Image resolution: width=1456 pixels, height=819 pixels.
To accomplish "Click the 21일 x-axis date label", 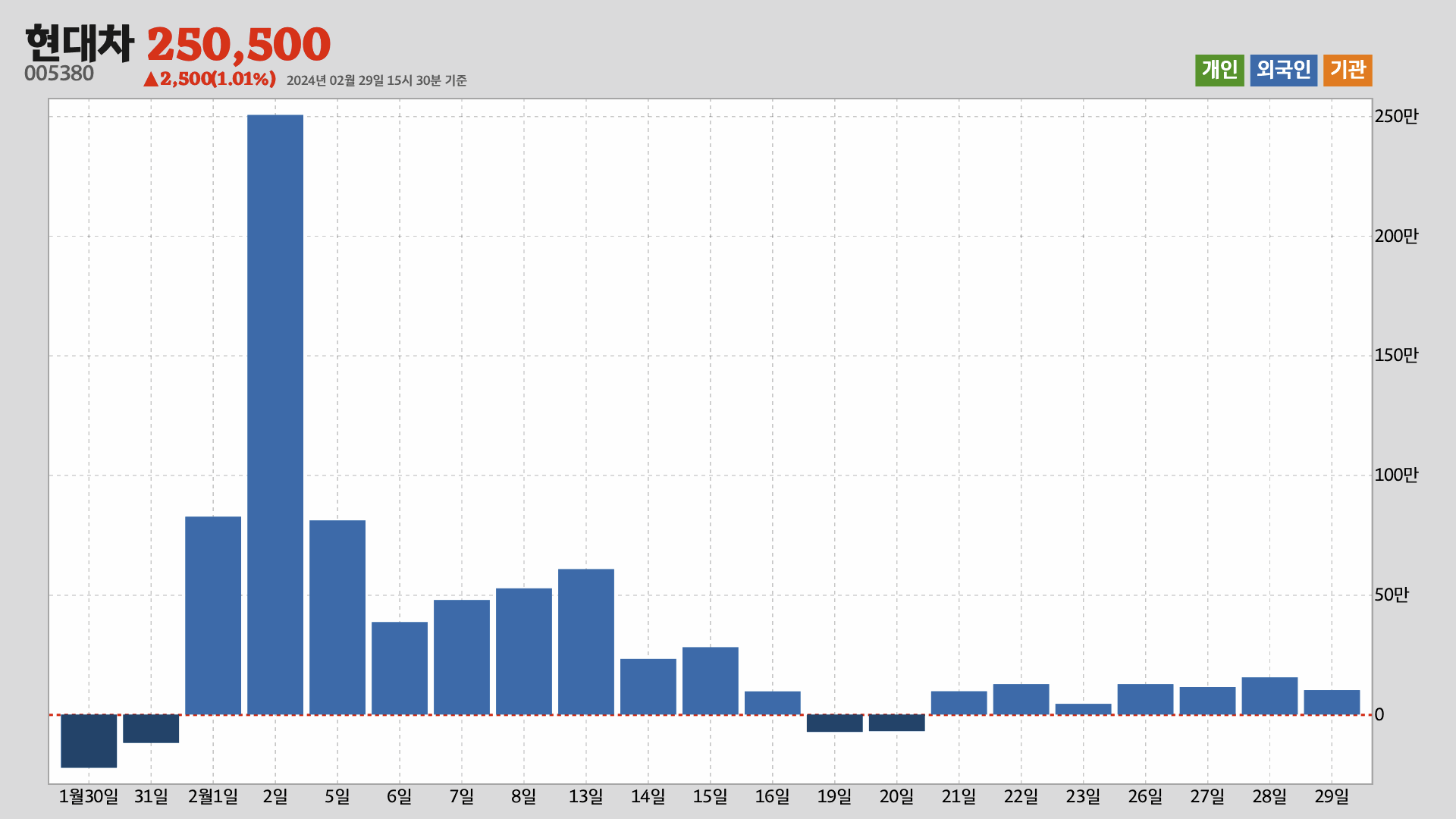I will click(959, 797).
